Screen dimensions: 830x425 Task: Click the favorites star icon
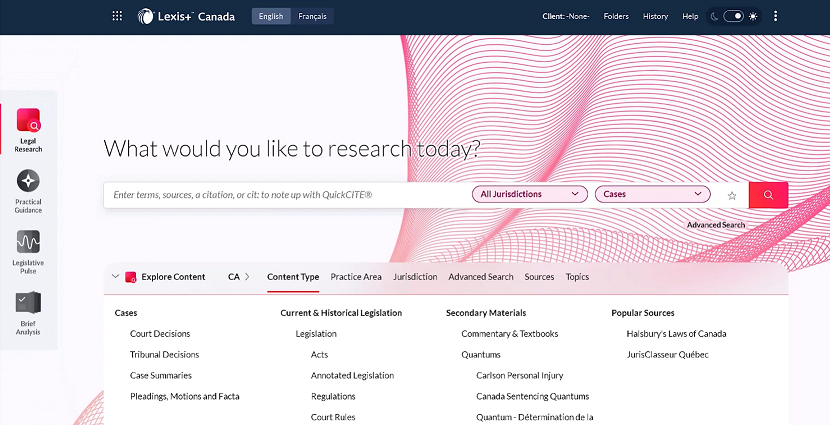pyautogui.click(x=732, y=196)
